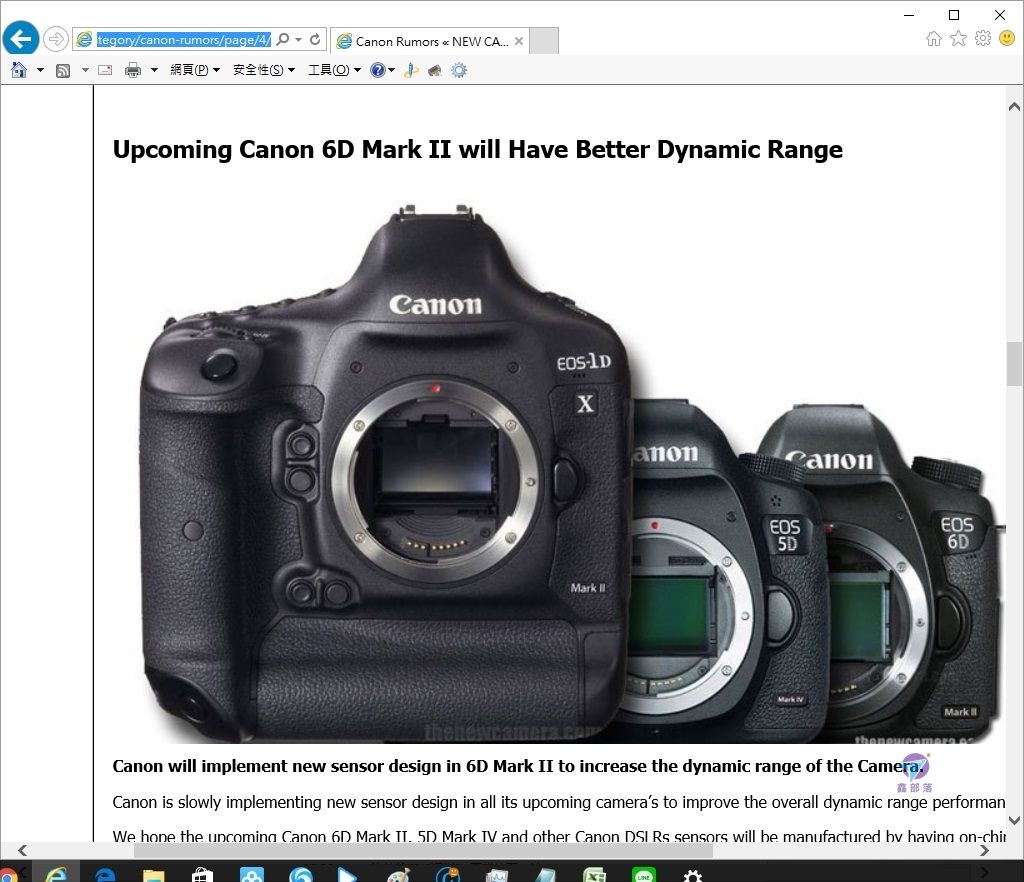Screen dimensions: 1024x882
Task: Click the blue gear icon in command bar
Action: pyautogui.click(x=459, y=70)
